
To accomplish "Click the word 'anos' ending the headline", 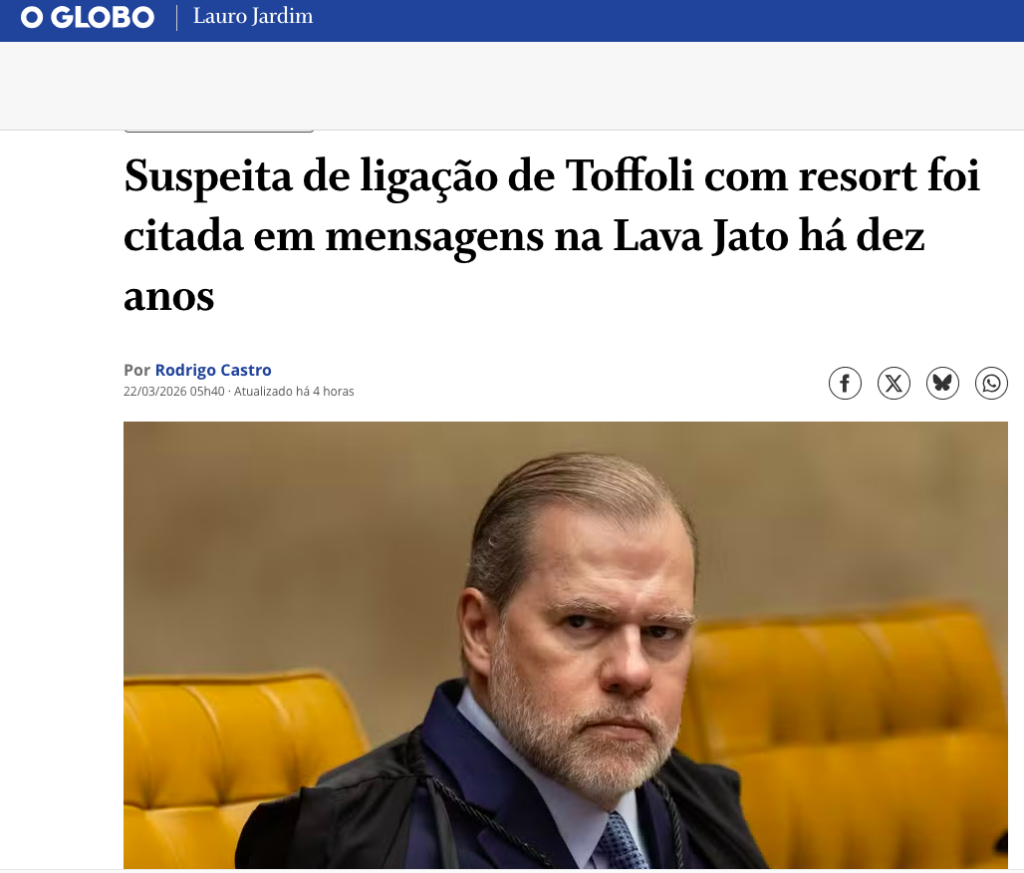I will tap(168, 296).
